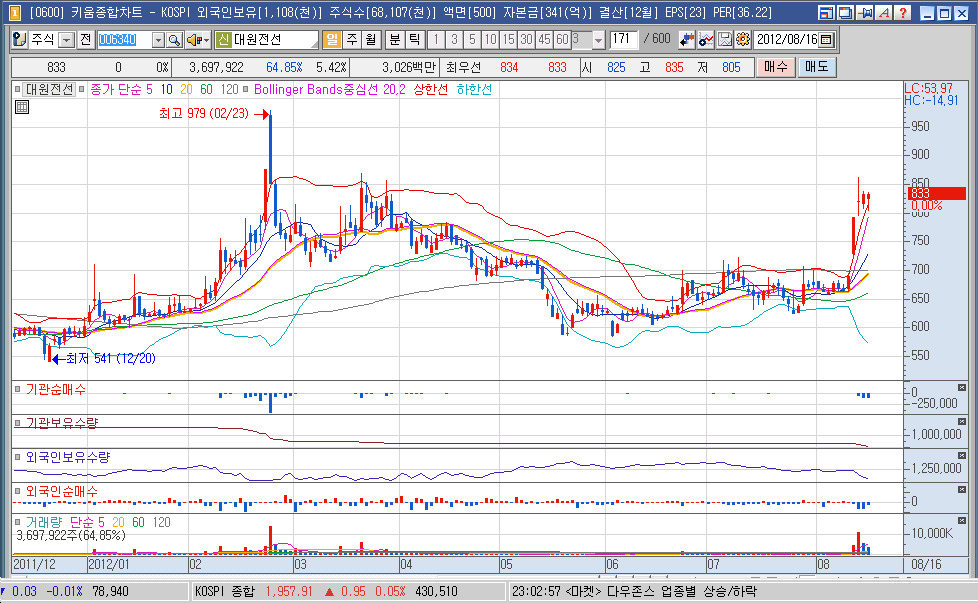Click the stock code input field
The width and height of the screenshot is (978, 603).
[x=125, y=40]
